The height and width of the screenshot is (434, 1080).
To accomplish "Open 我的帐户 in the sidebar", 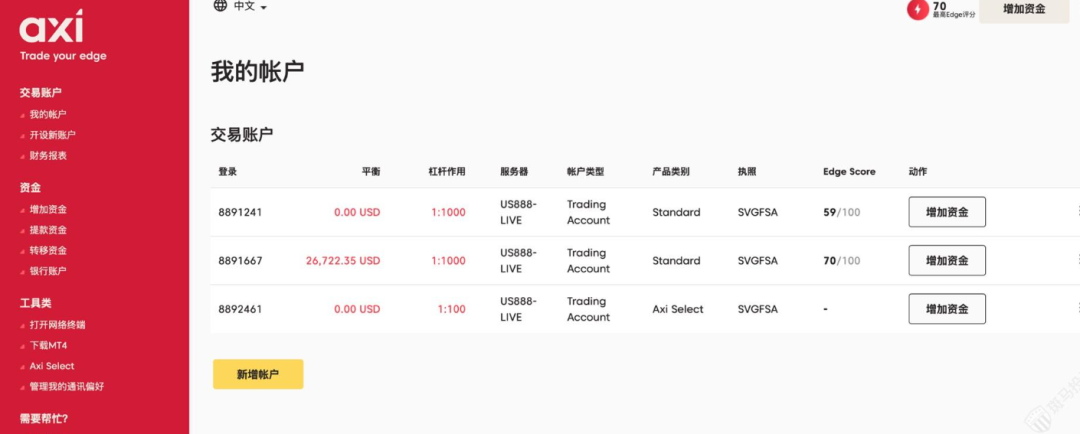I will pyautogui.click(x=48, y=115).
